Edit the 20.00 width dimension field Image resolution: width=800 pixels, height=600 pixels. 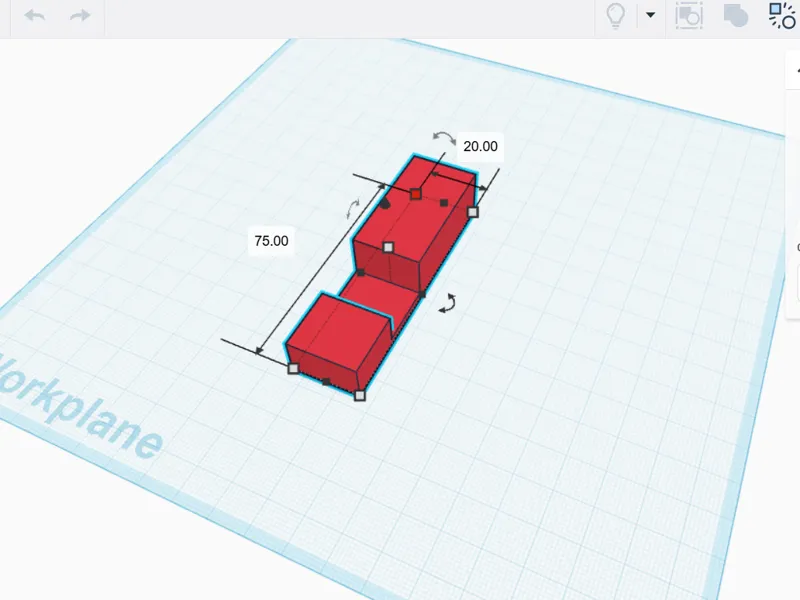click(x=480, y=146)
